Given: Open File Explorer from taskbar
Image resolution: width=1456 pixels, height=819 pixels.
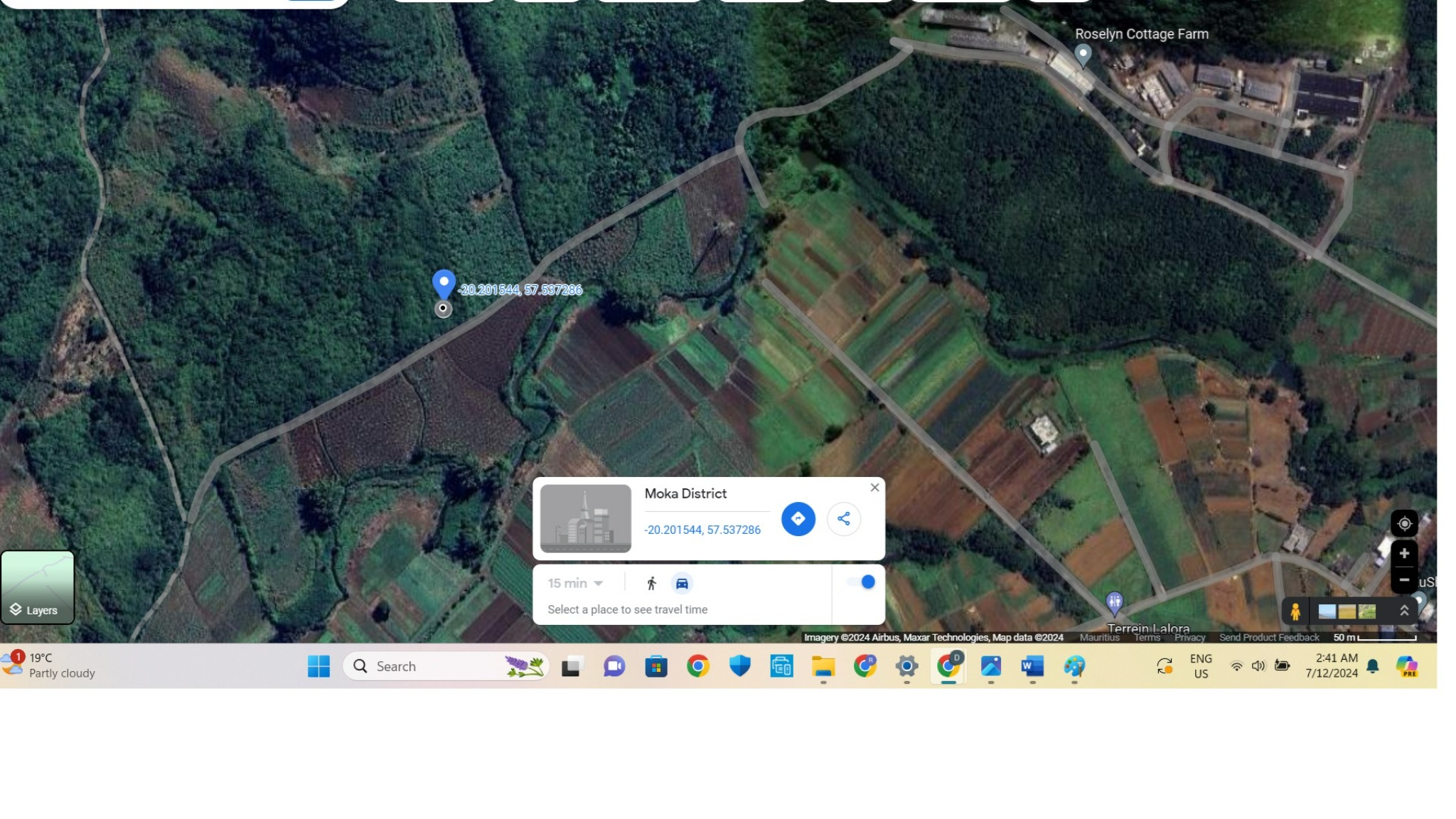Looking at the screenshot, I should (823, 666).
